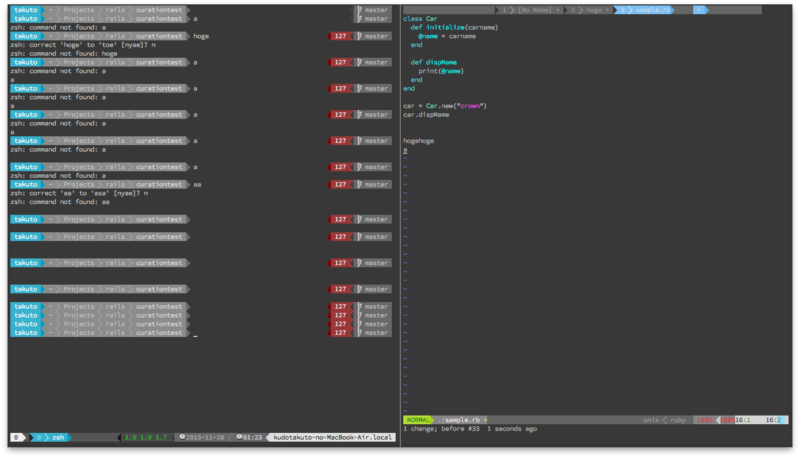The image size is (800, 458).
Task: Click the 127 exit code on the aa prompt line
Action: point(340,185)
